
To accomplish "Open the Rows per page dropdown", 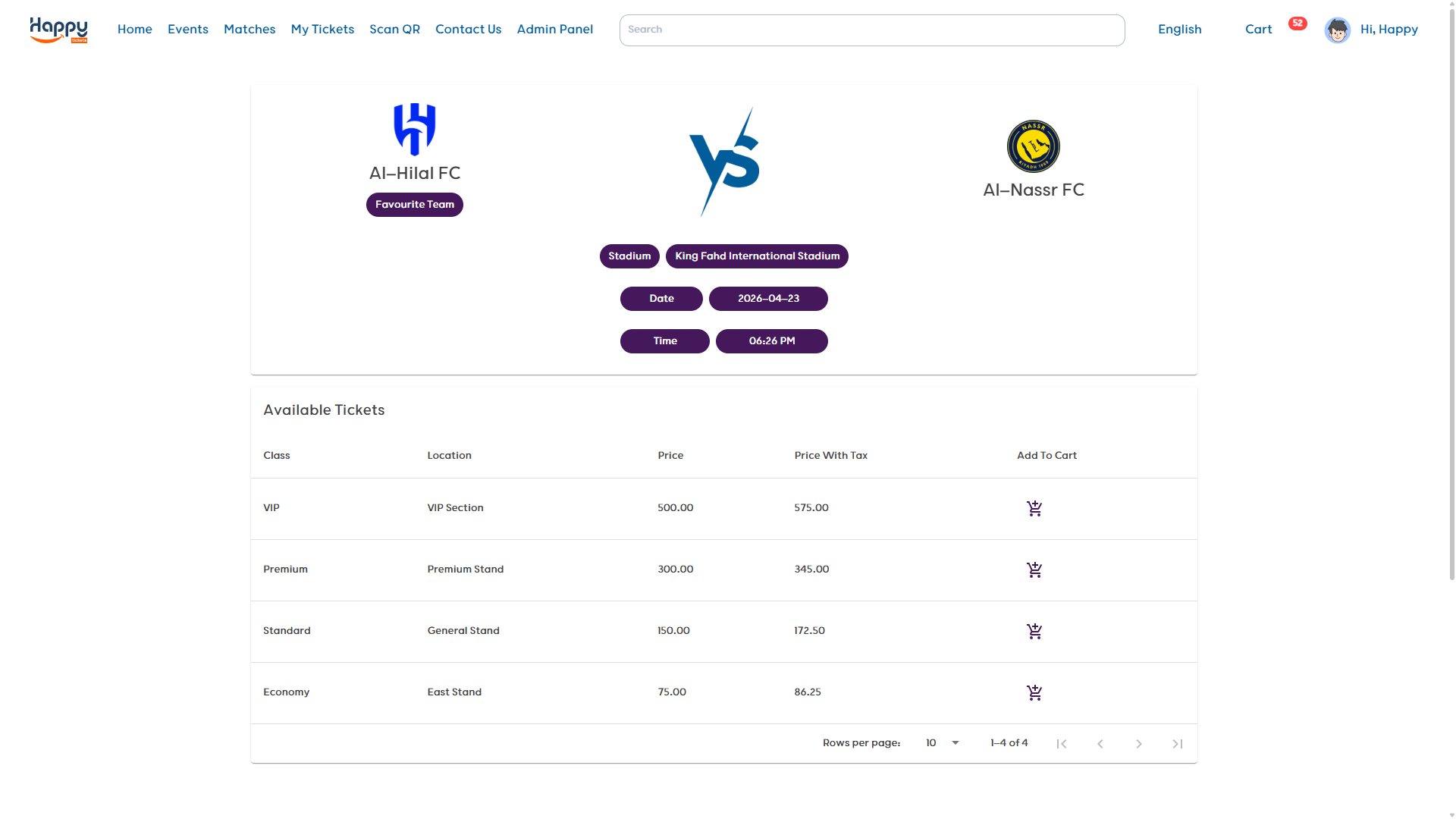I will click(x=941, y=743).
